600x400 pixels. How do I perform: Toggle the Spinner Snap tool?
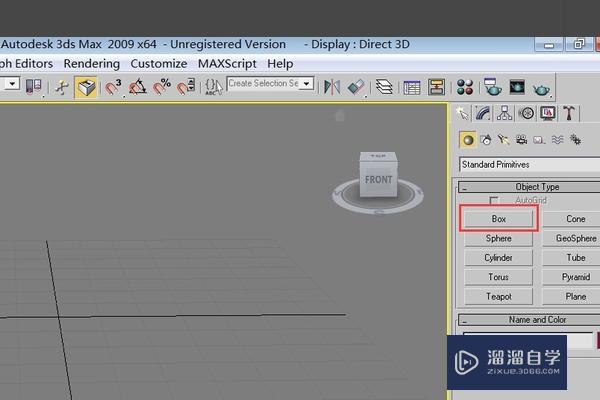click(x=186, y=87)
